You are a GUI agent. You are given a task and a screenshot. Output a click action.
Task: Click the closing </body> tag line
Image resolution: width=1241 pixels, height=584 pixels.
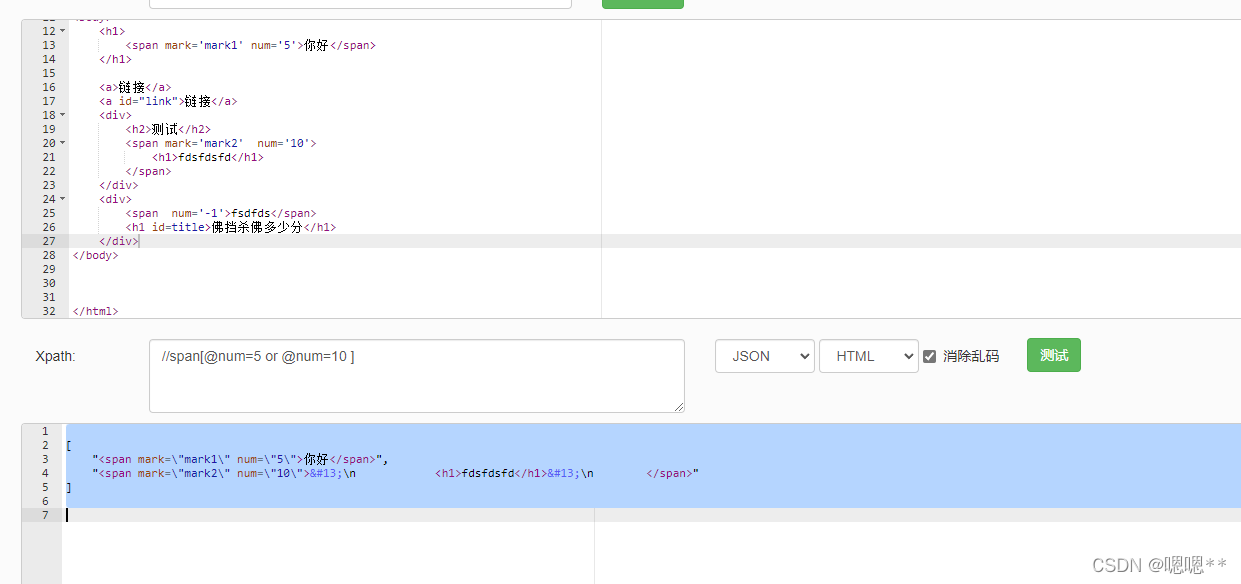pos(95,255)
